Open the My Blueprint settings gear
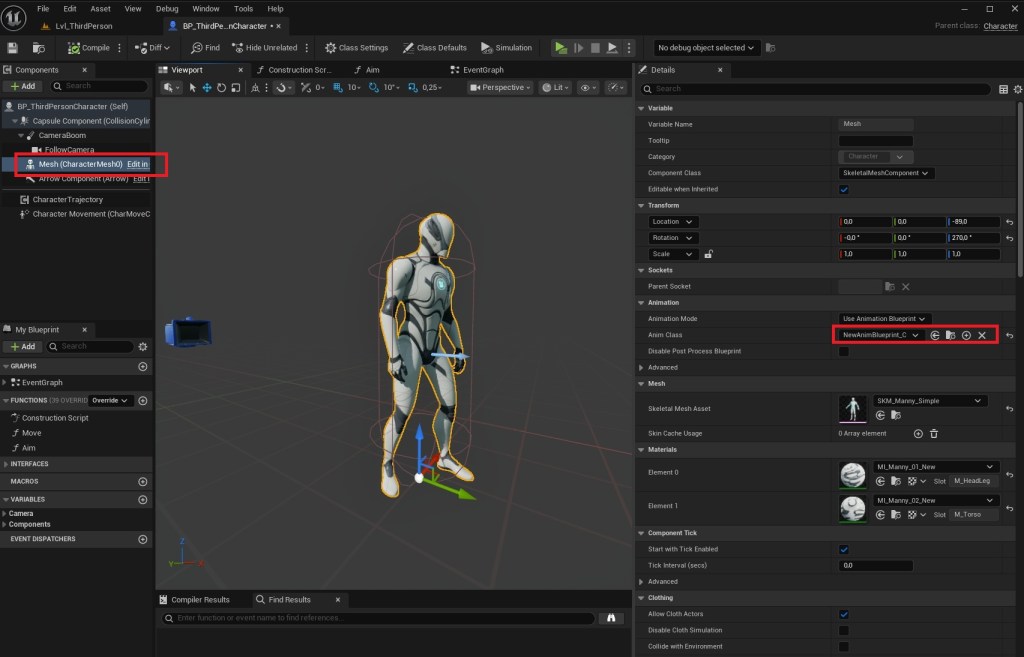1024x657 pixels. (143, 346)
